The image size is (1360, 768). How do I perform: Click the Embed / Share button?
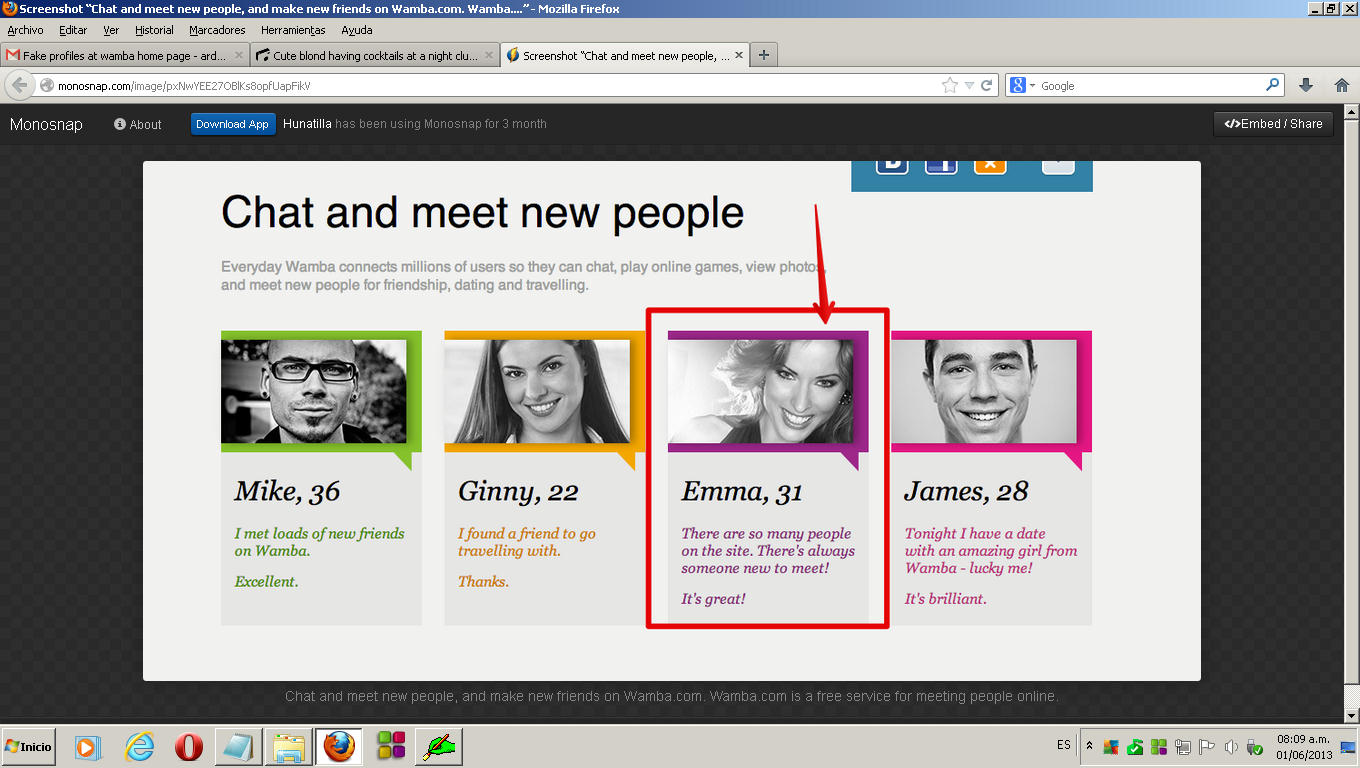coord(1273,124)
